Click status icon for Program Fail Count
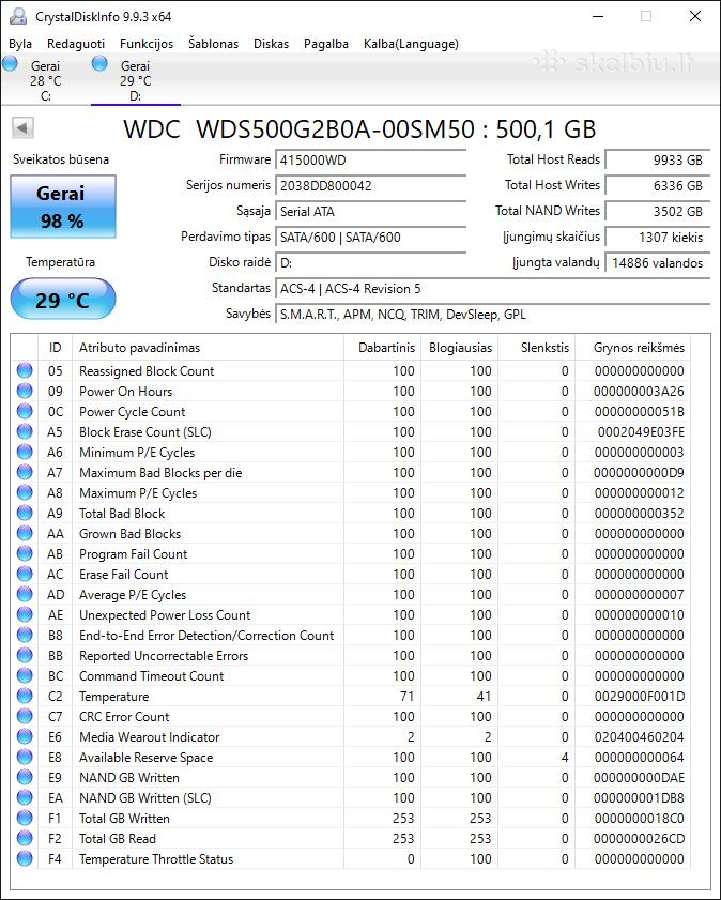This screenshot has height=900, width=721. (25, 554)
